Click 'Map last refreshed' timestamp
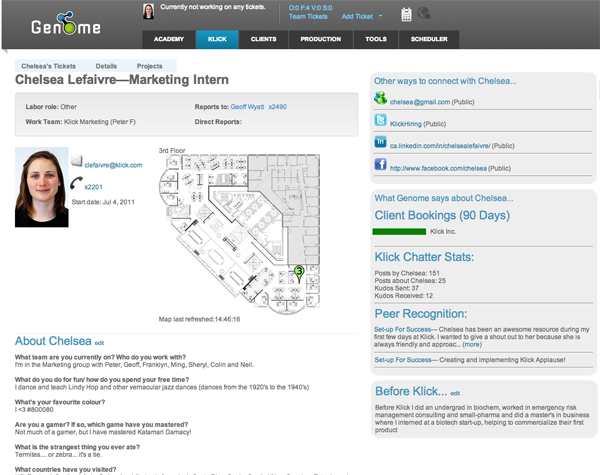Screen dimensions: 600x475 pyautogui.click(x=199, y=319)
